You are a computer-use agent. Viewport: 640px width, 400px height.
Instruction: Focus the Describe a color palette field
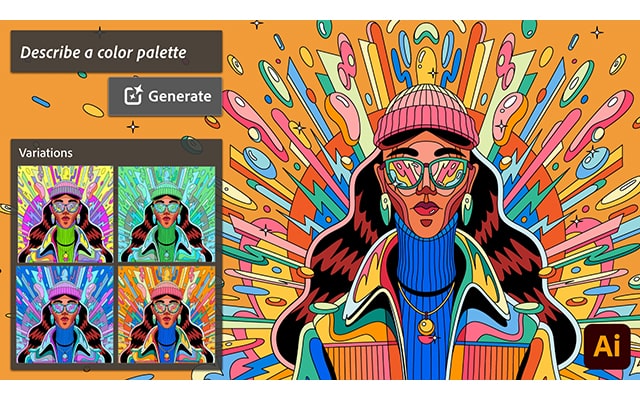click(117, 52)
